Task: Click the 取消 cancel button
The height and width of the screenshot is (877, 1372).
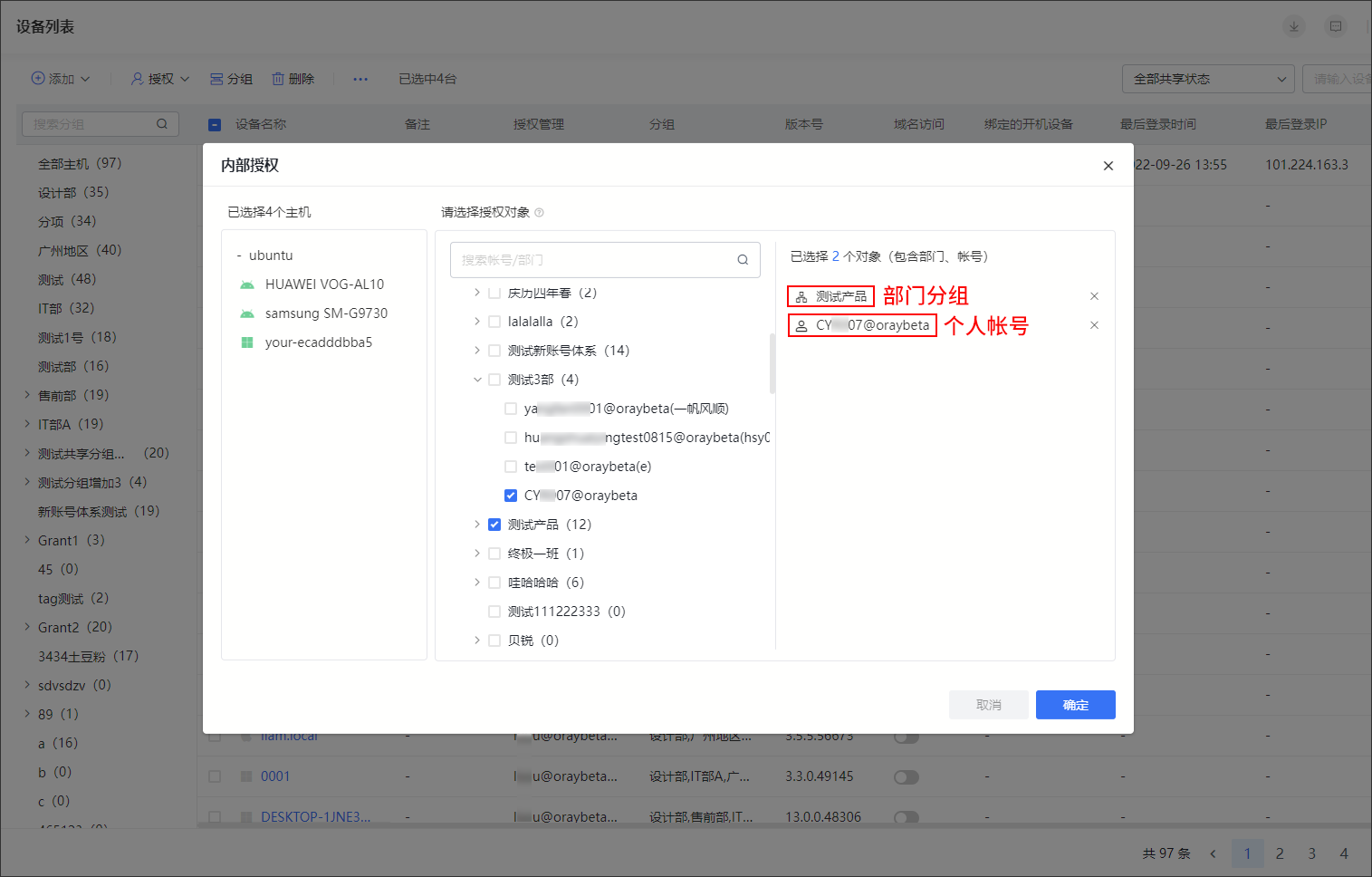Action: coord(988,705)
